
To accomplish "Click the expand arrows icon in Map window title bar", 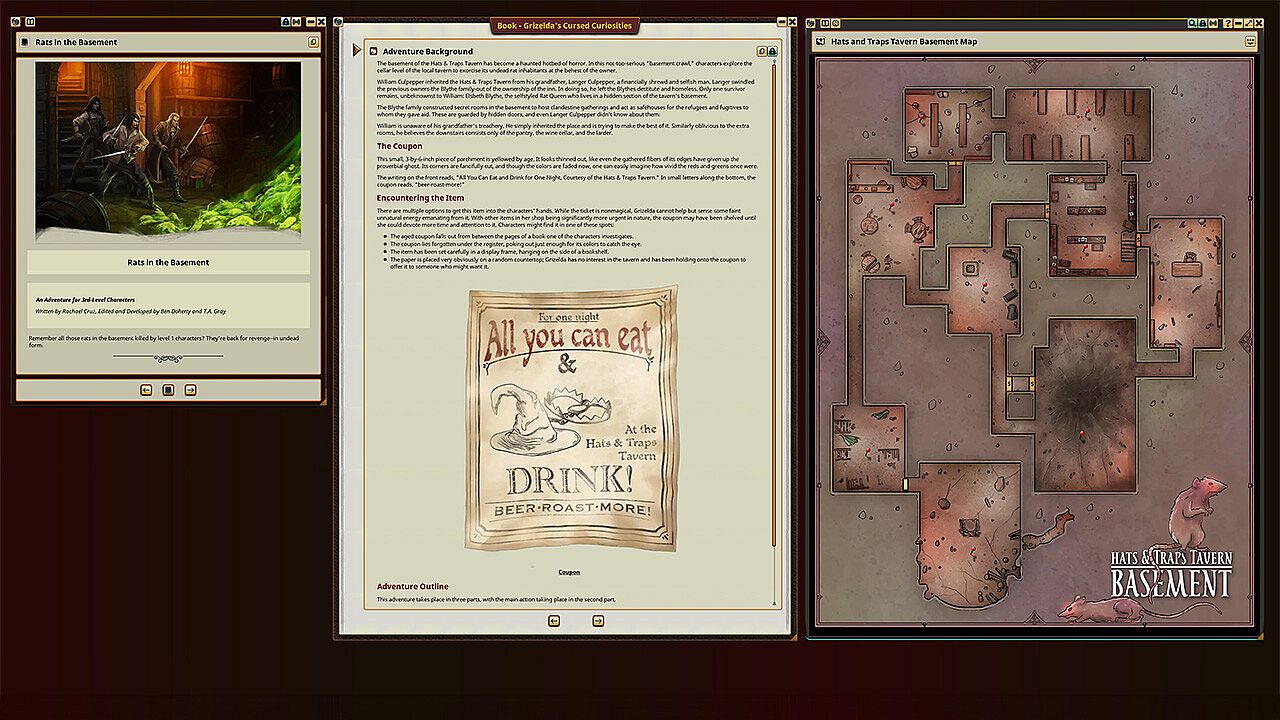I will (1248, 23).
